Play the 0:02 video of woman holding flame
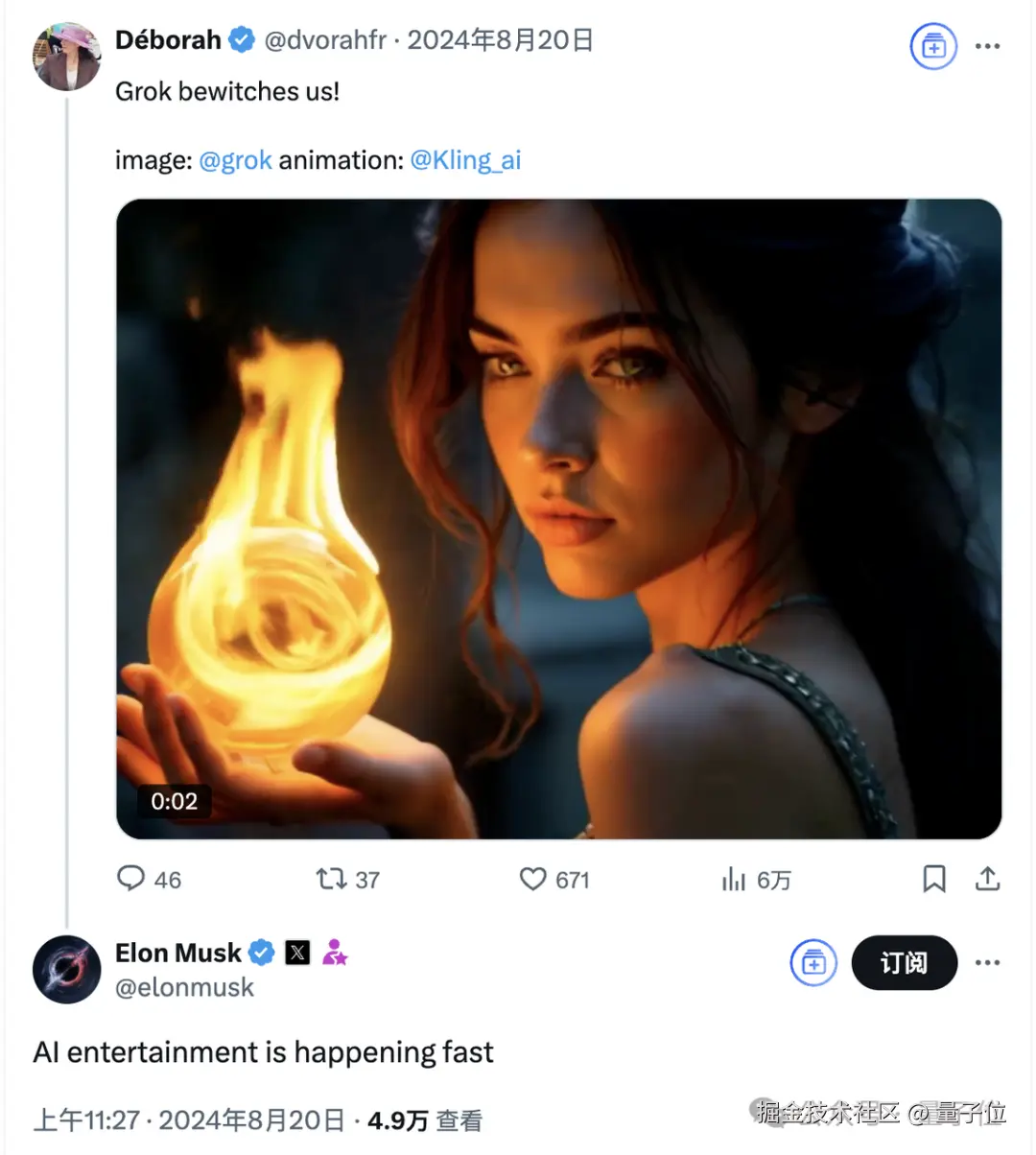The width and height of the screenshot is (1036, 1155). click(558, 519)
